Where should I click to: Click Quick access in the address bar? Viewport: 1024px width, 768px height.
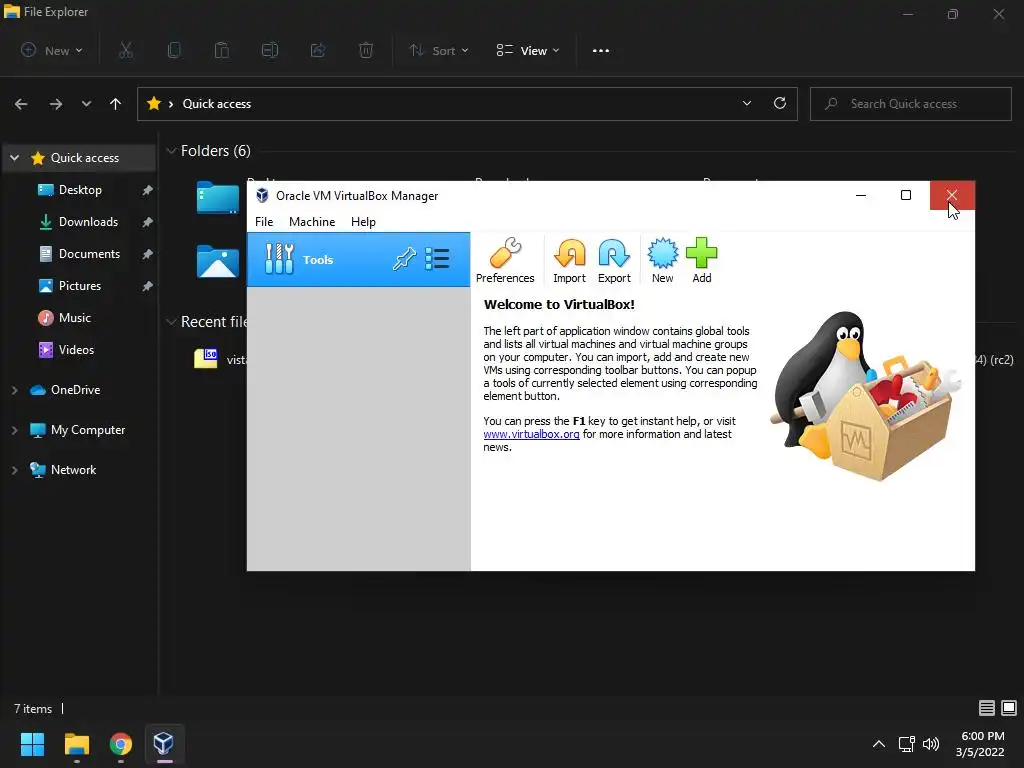[217, 104]
